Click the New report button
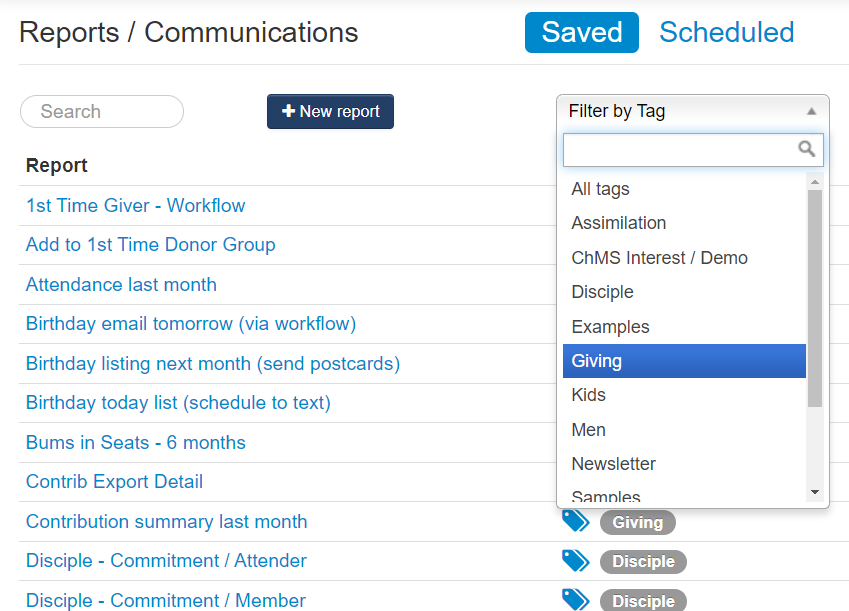This screenshot has height=611, width=849. (330, 111)
